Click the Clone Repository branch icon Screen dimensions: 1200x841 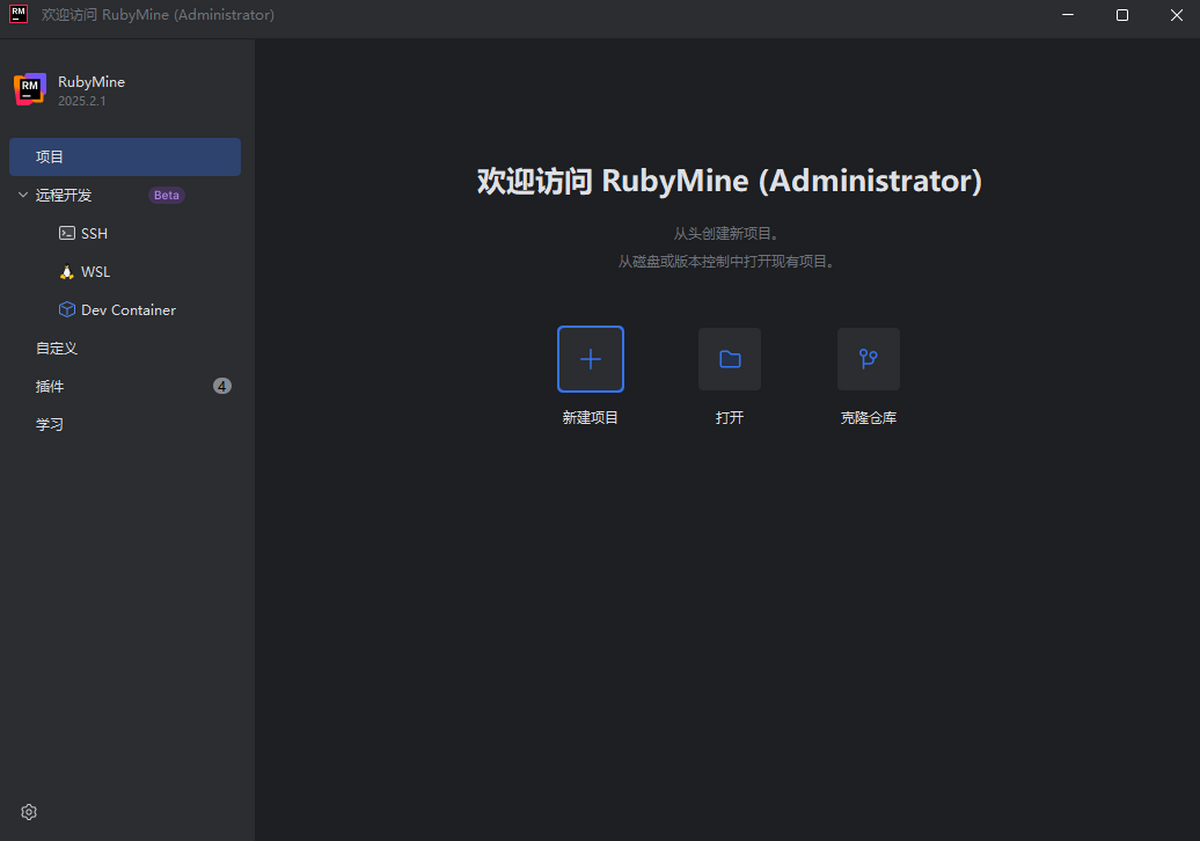[x=868, y=359]
